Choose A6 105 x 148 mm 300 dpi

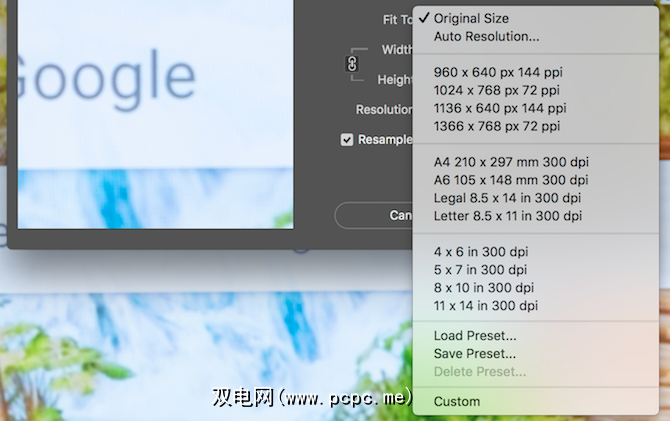pyautogui.click(x=535, y=180)
